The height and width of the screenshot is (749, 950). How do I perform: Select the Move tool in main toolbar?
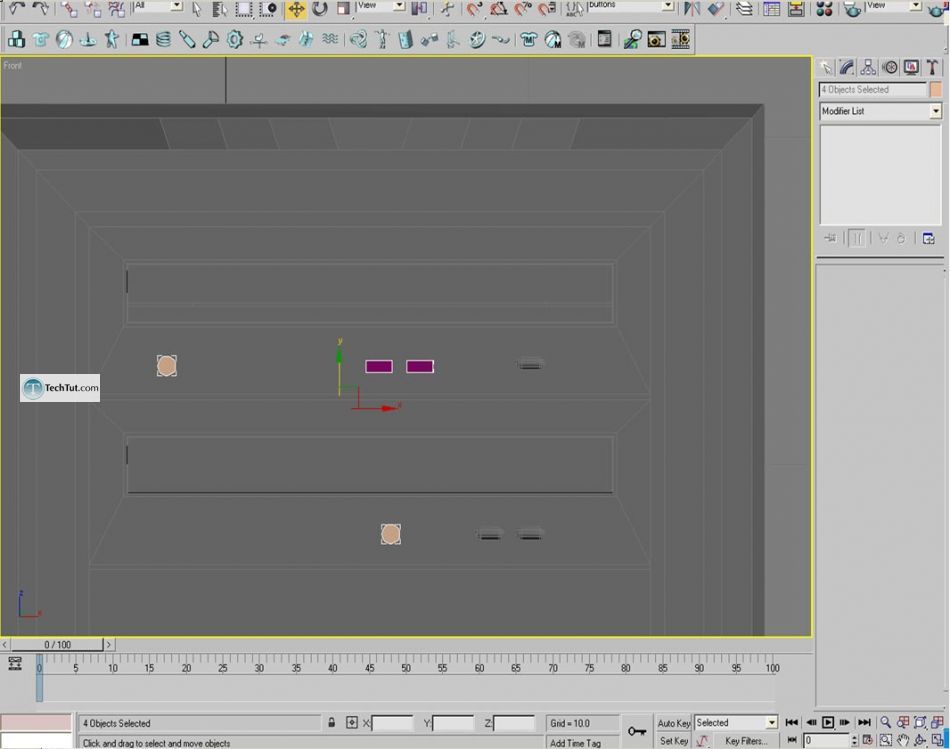pyautogui.click(x=296, y=9)
